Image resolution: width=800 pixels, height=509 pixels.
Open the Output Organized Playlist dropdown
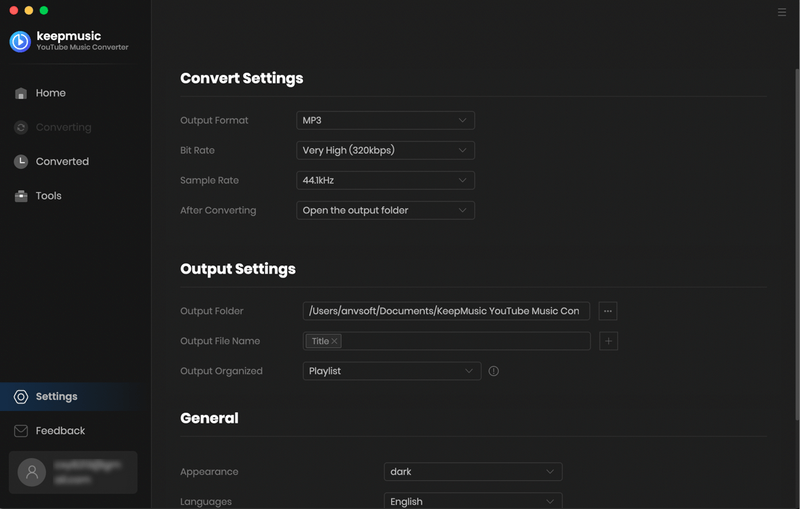392,371
